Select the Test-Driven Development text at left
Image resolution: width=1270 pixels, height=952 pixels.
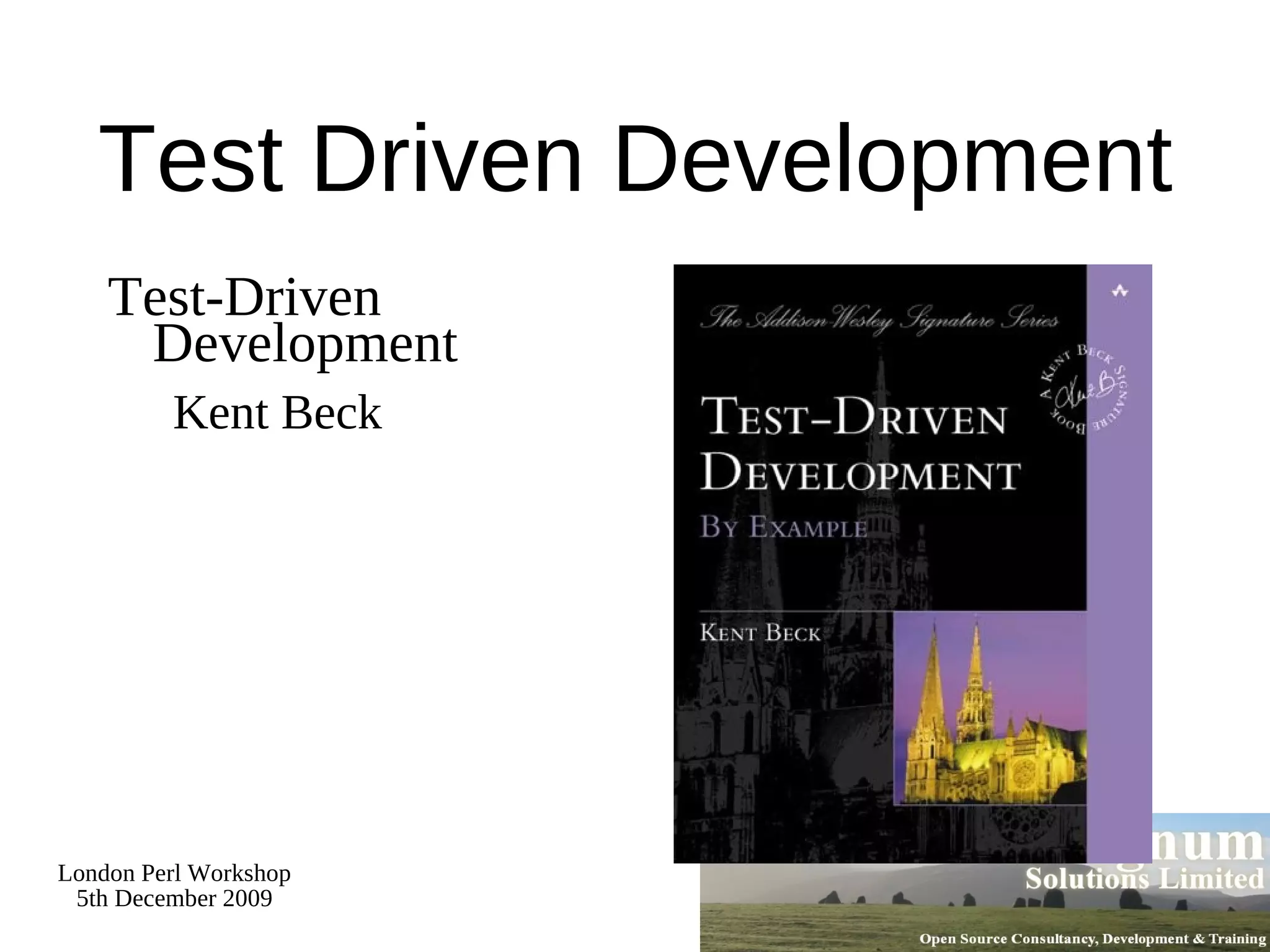click(244, 297)
